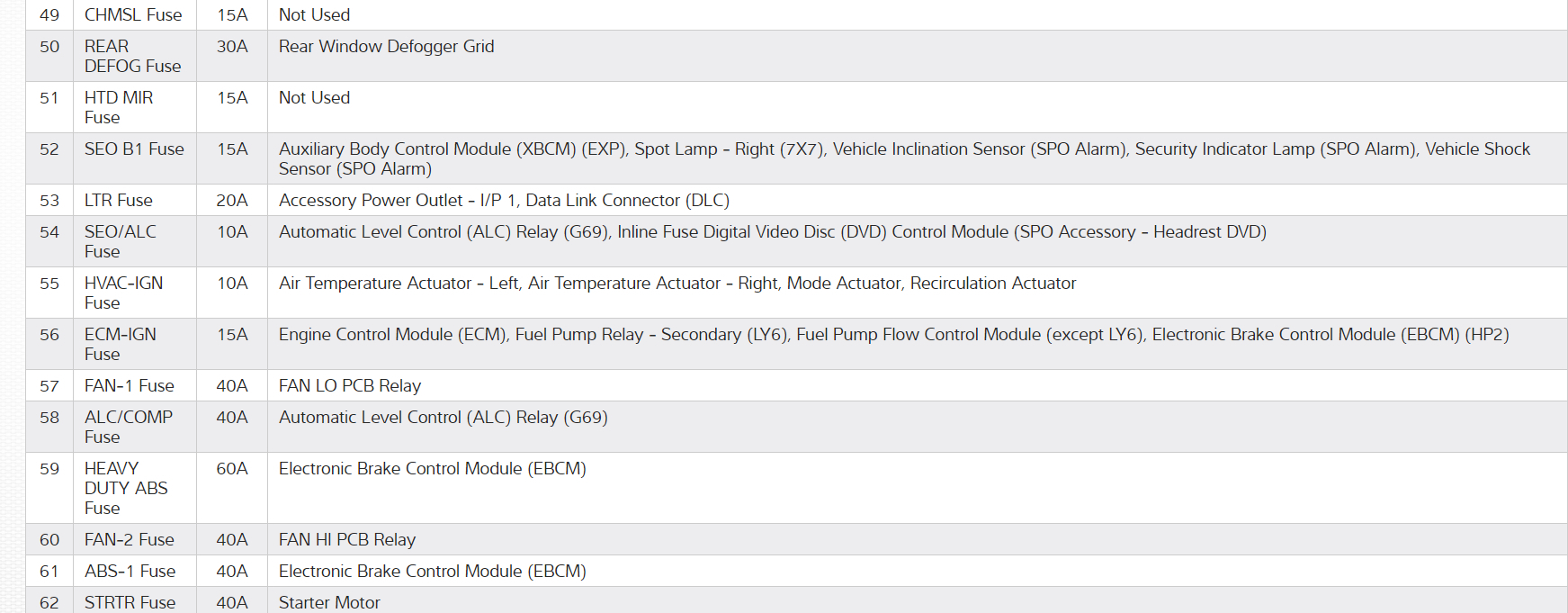Image resolution: width=1568 pixels, height=613 pixels.
Task: Click the "HTD MIR Fuse" cell
Action: [119, 107]
